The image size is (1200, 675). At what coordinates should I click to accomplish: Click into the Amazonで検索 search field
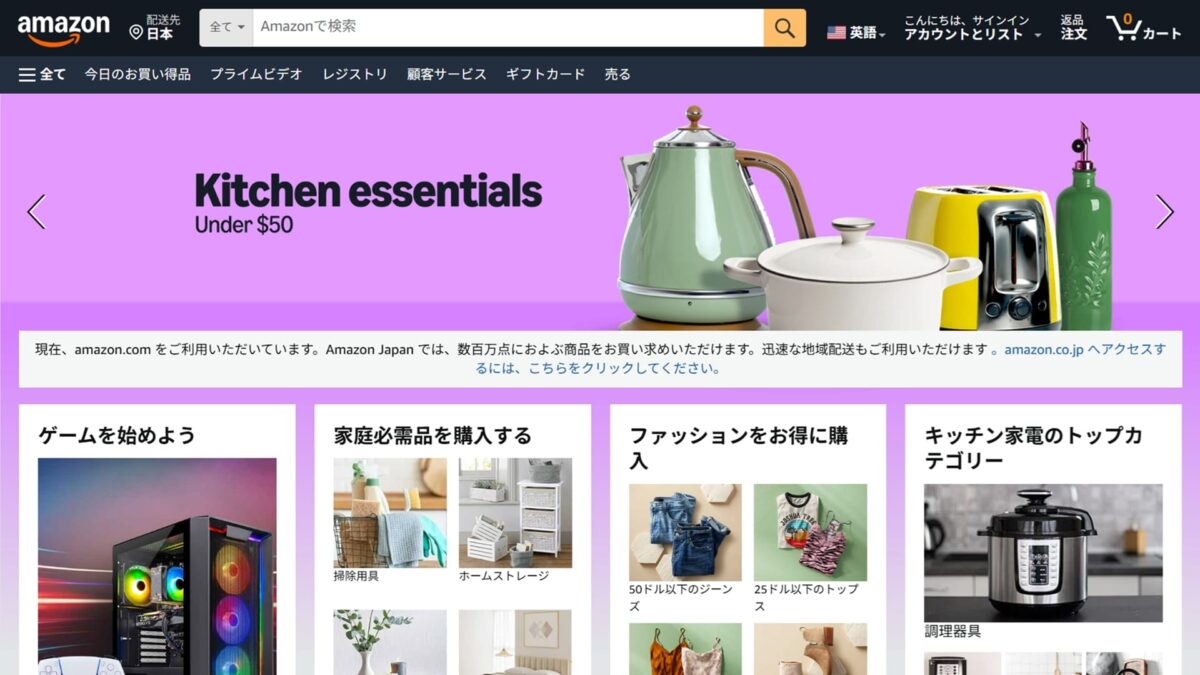(x=508, y=28)
